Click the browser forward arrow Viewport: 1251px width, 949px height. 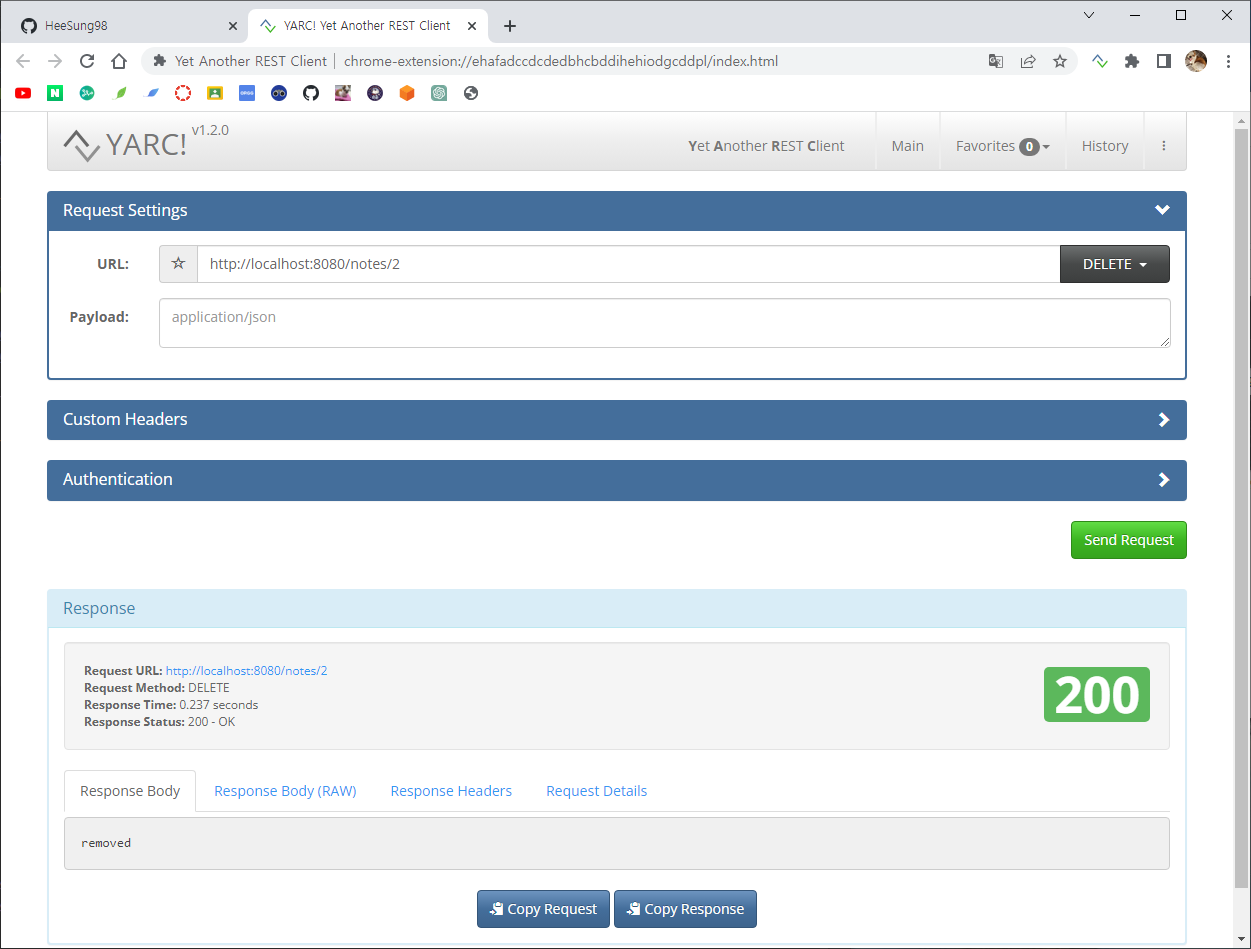(55, 61)
